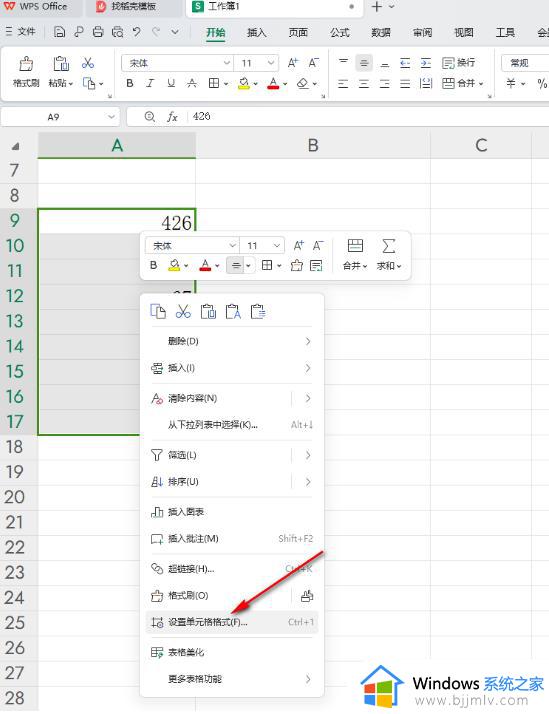Toggle Bold in the ribbon
The image size is (549, 714).
130,83
